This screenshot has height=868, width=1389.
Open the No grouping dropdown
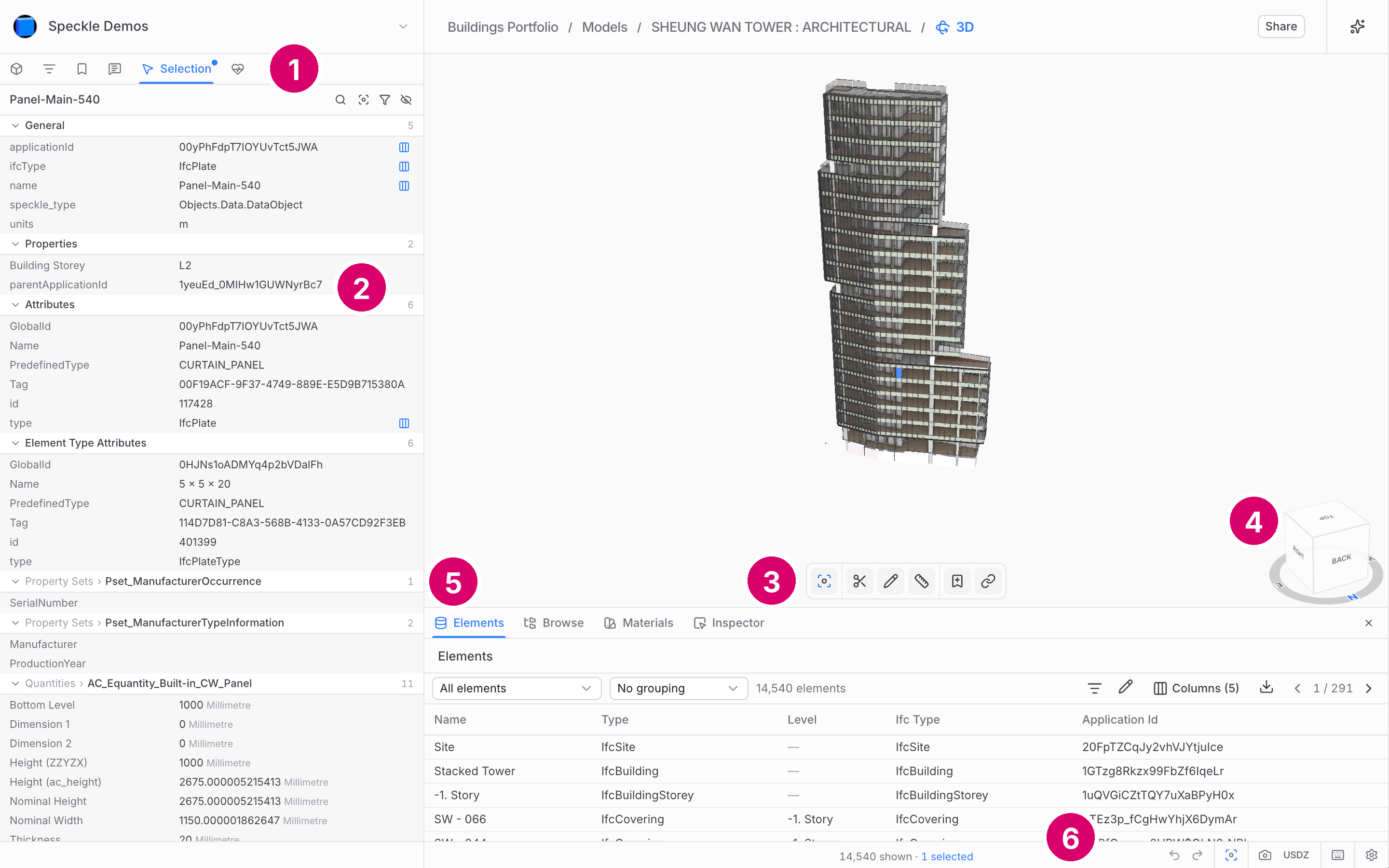pos(679,688)
